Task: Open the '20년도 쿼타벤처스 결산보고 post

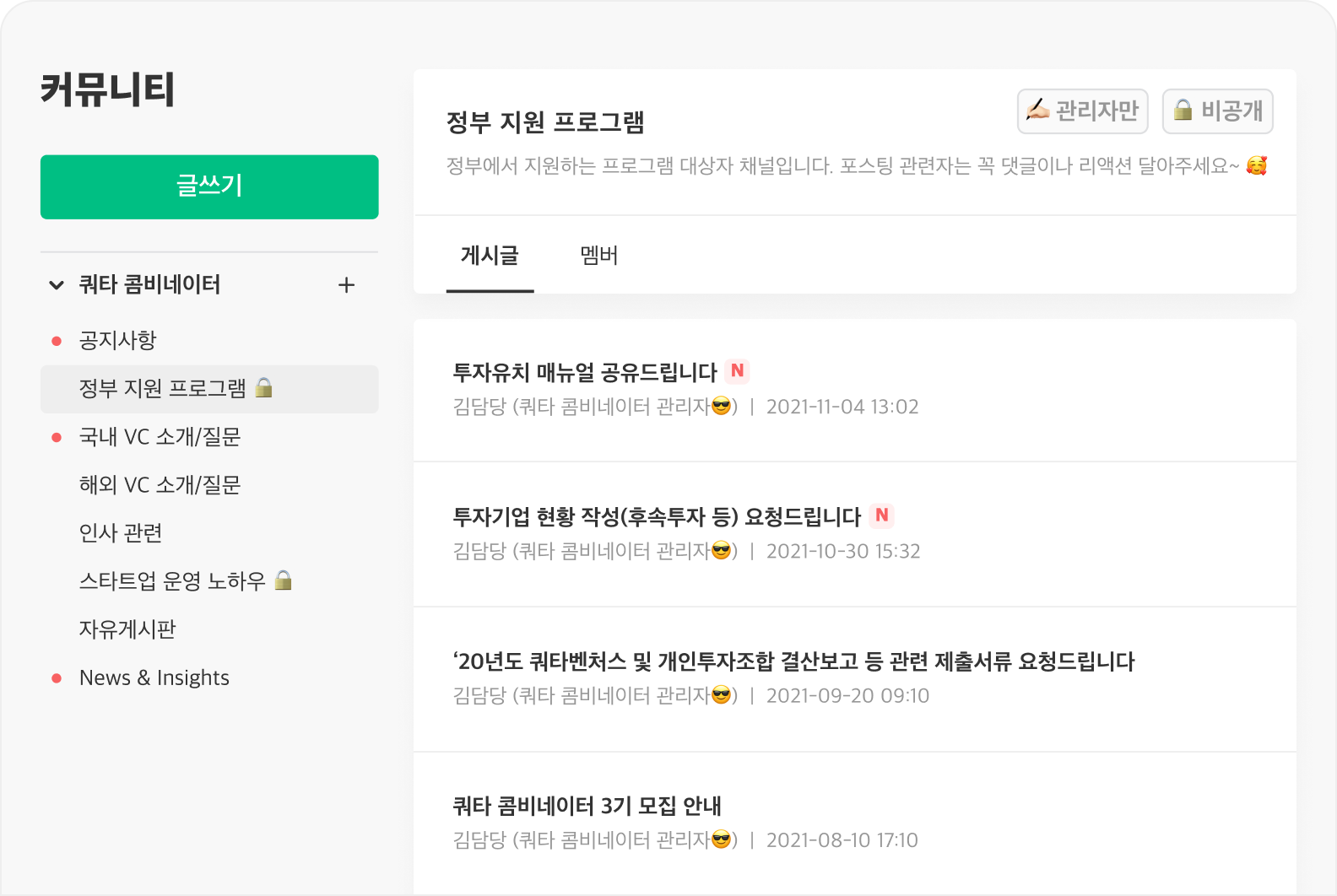Action: pyautogui.click(x=793, y=661)
